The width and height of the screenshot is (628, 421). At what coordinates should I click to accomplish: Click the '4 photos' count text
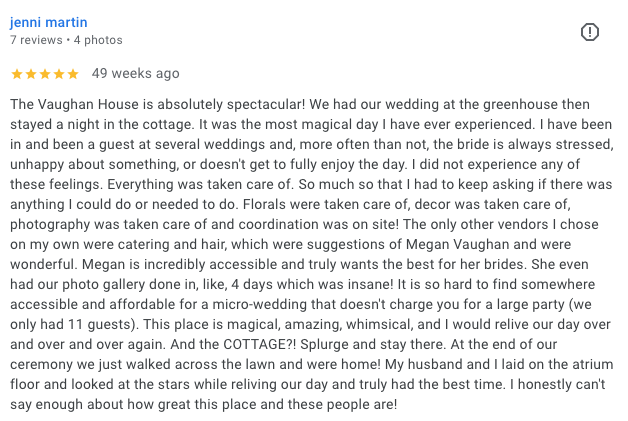(98, 40)
